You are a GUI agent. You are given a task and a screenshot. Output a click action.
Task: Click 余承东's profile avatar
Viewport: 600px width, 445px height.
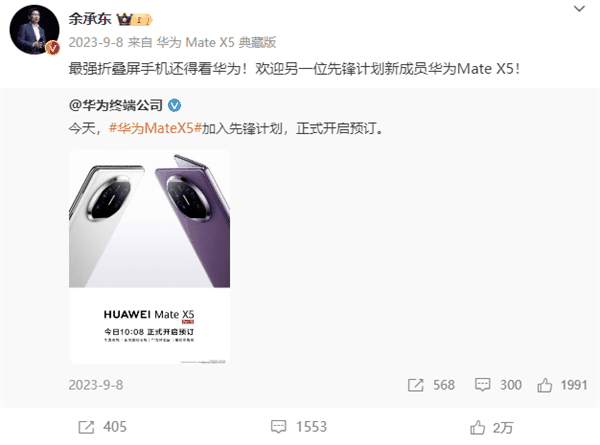click(x=34, y=30)
